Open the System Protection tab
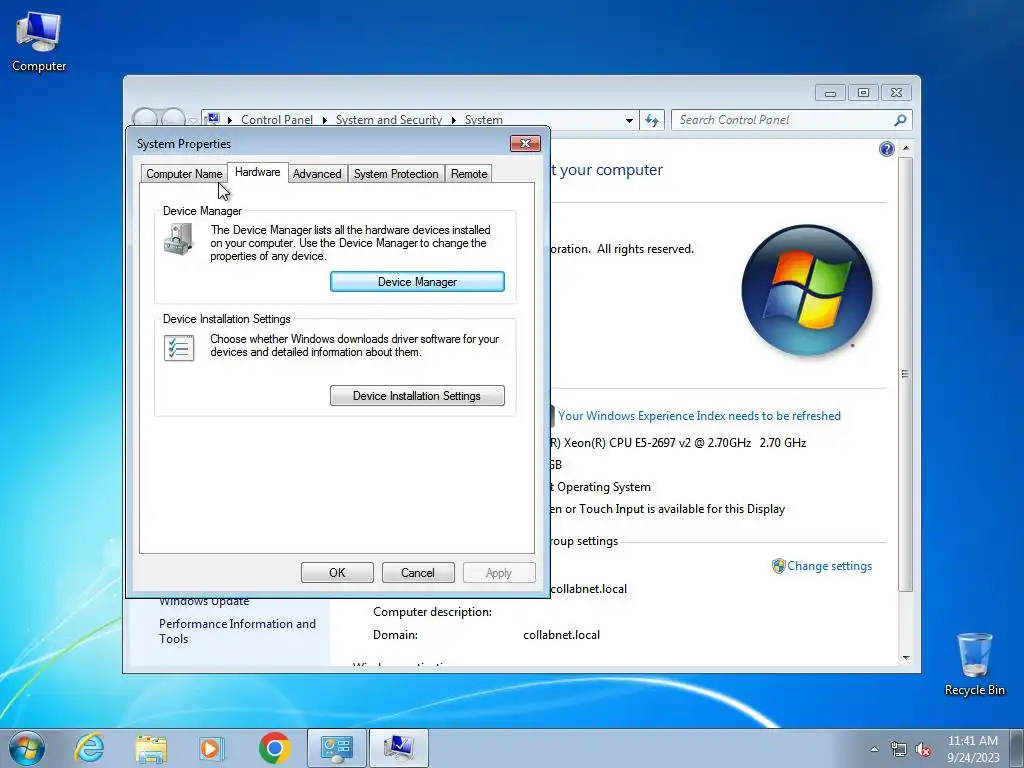1024x768 pixels. (x=396, y=174)
